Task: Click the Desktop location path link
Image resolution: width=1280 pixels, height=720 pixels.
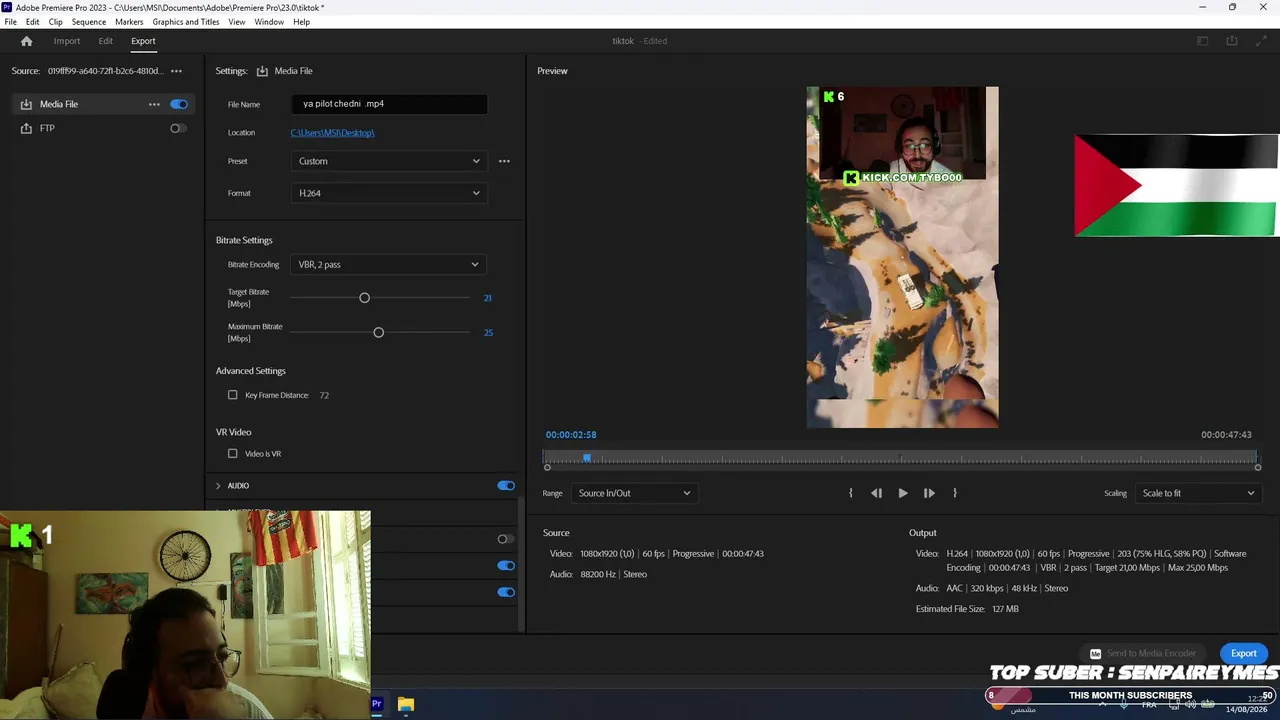Action: 332,133
